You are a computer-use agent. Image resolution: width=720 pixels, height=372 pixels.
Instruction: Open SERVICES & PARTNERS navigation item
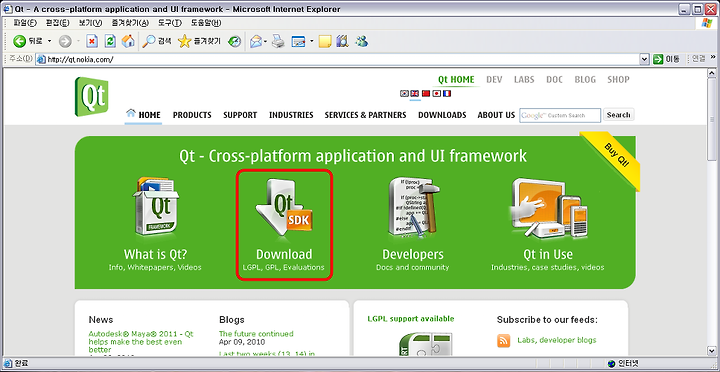(x=366, y=115)
